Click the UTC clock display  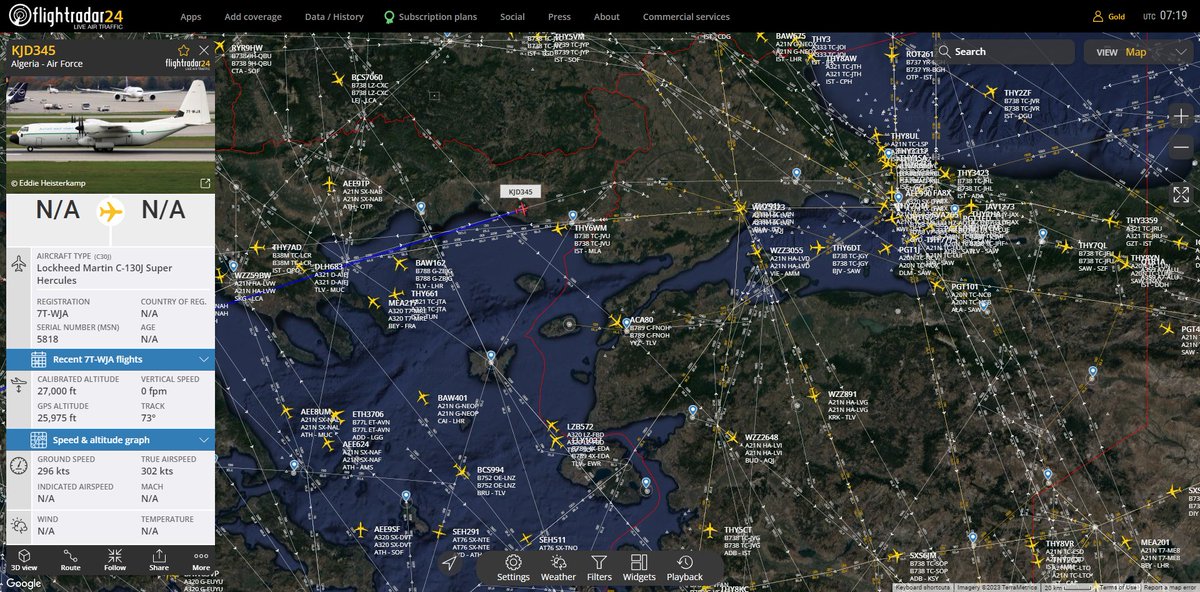coord(1165,17)
